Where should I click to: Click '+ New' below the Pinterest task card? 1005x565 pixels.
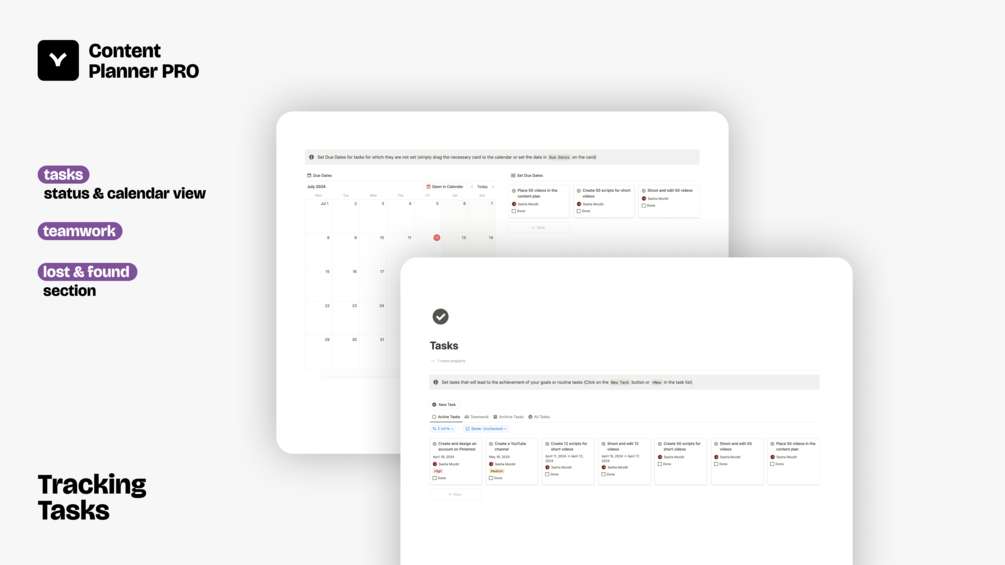click(x=455, y=495)
